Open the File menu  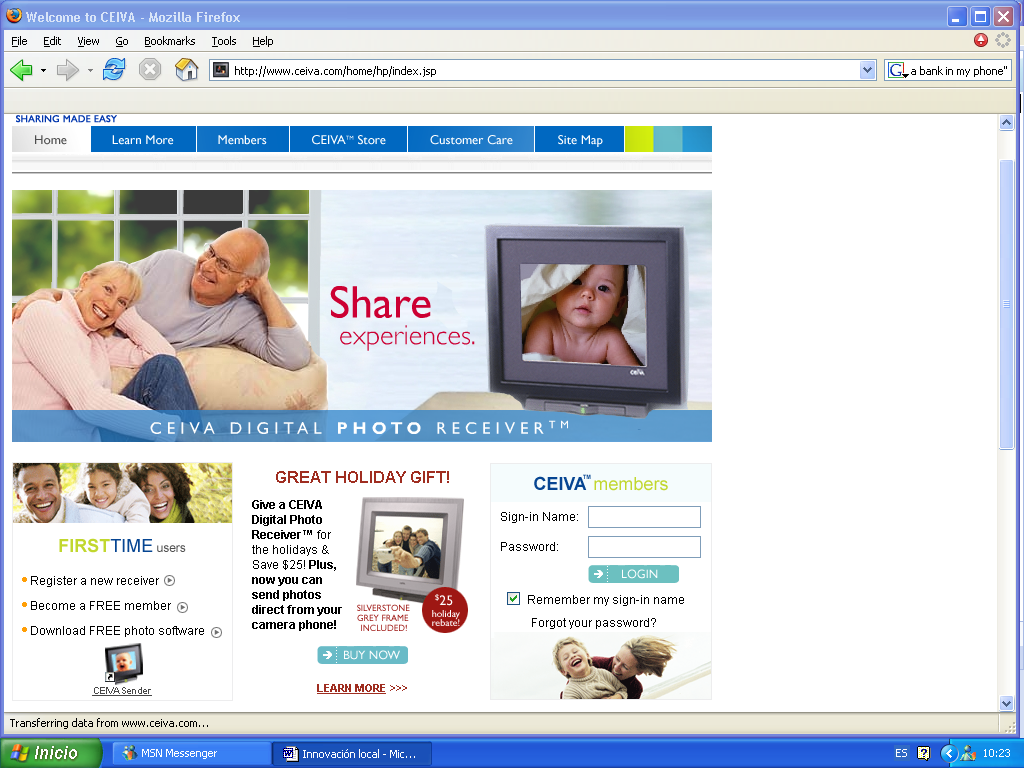point(19,41)
